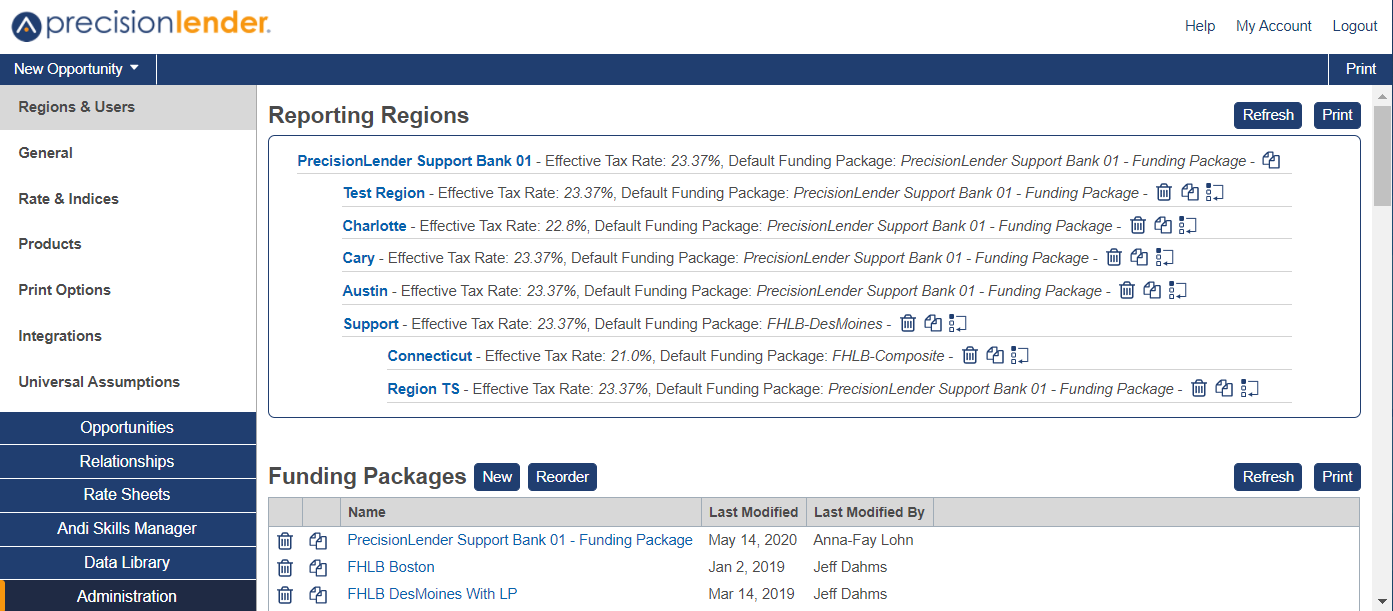Click the Name column header

[521, 512]
